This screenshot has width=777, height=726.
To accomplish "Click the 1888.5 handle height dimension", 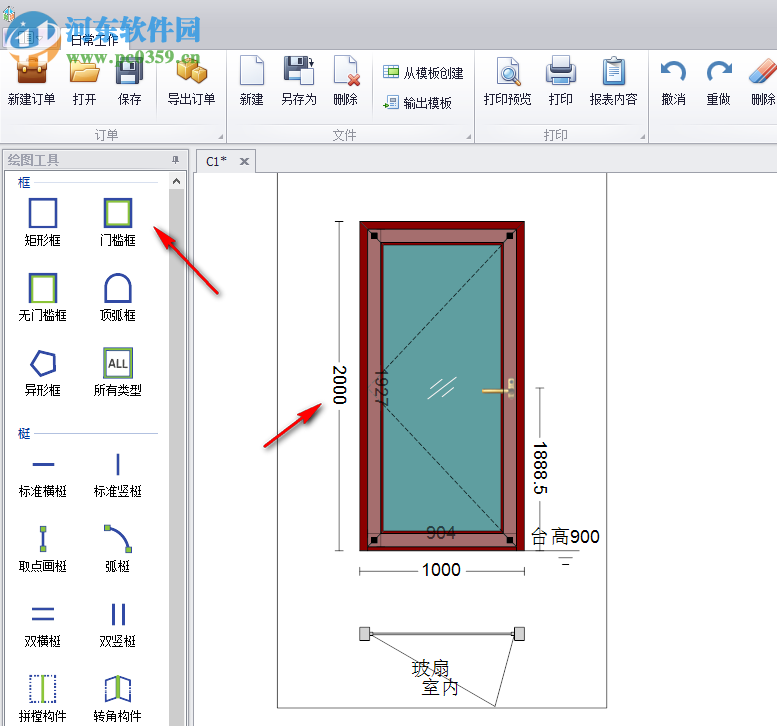I will [x=540, y=468].
